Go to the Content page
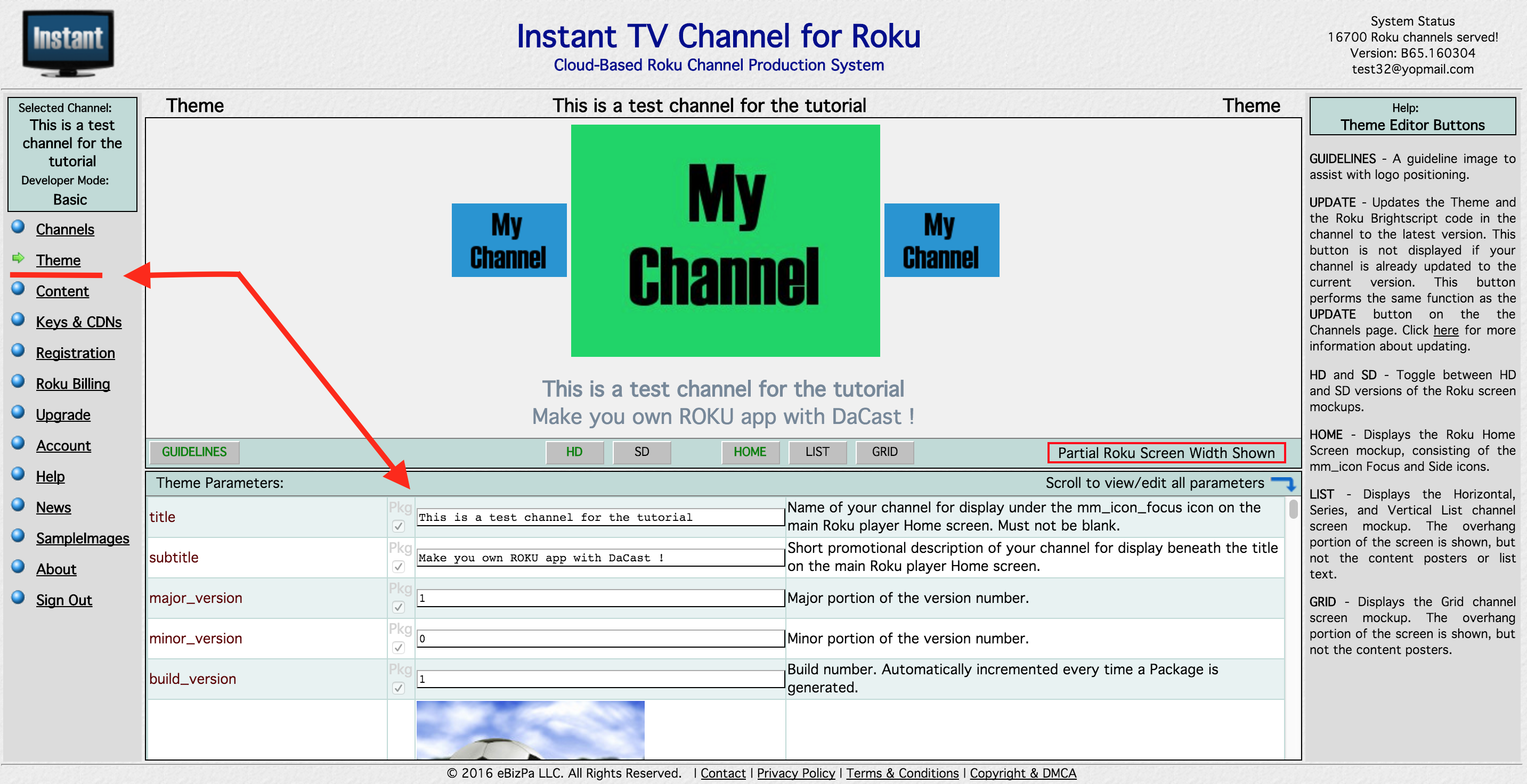Screen dimensions: 1527x784 click(62, 291)
